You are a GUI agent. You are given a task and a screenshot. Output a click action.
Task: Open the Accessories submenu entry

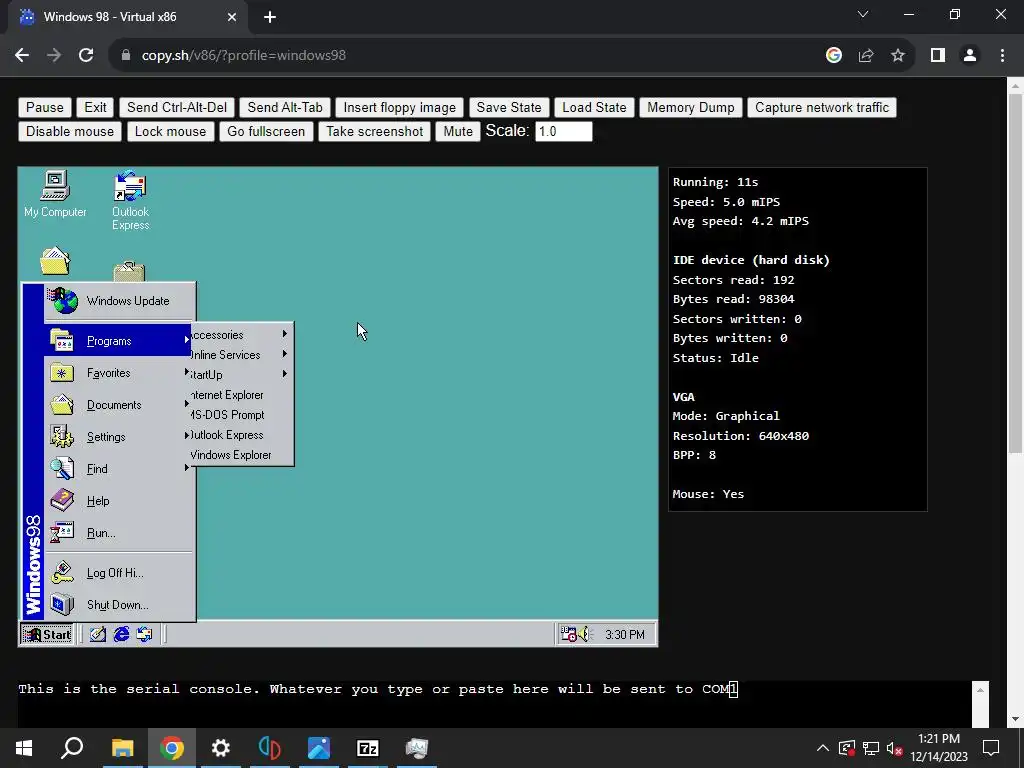point(241,335)
